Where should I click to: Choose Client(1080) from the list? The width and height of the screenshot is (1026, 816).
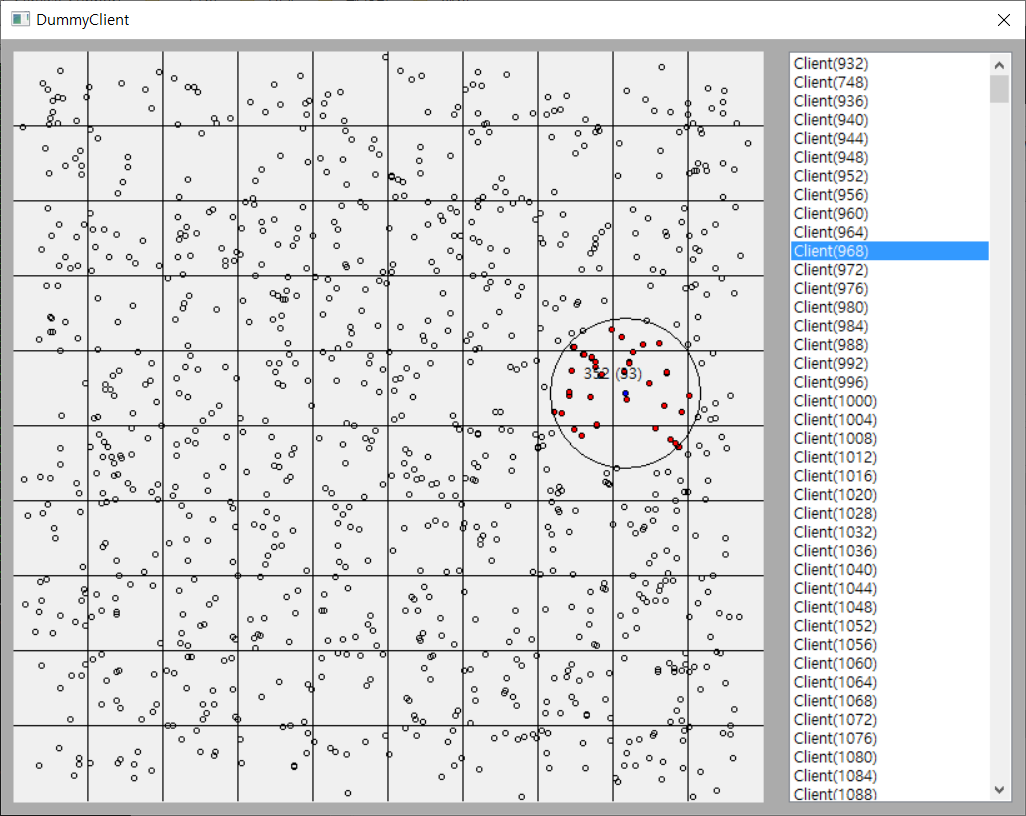(889, 757)
